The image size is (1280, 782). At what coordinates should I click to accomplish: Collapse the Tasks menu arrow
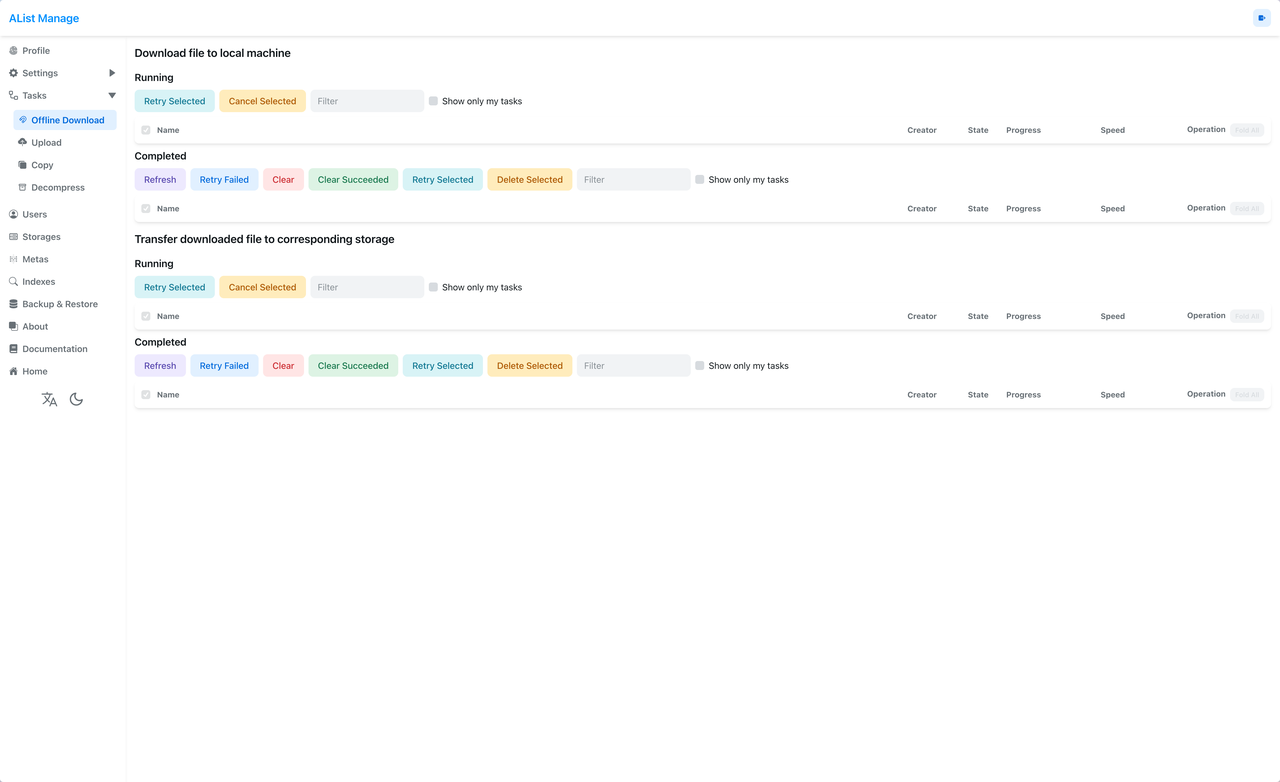(112, 96)
